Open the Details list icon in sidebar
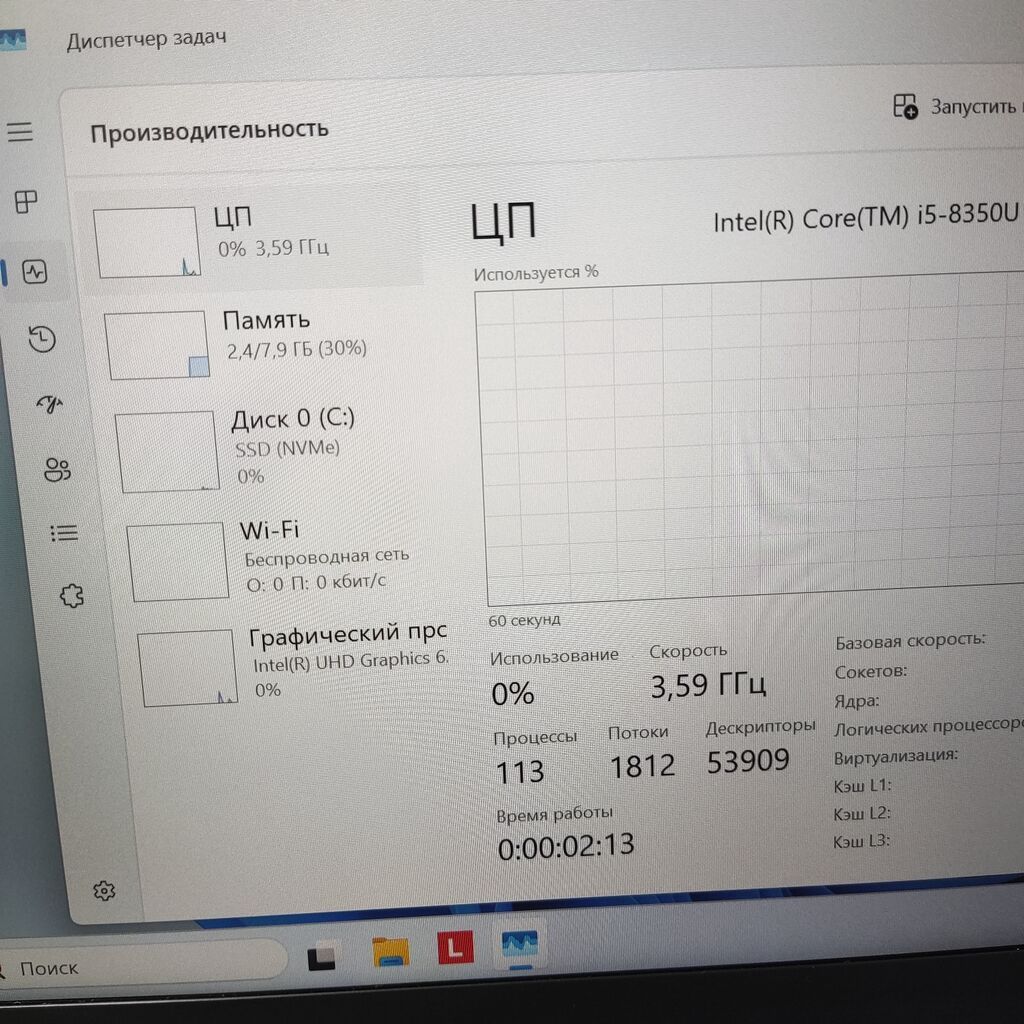The height and width of the screenshot is (1024, 1024). [64, 533]
